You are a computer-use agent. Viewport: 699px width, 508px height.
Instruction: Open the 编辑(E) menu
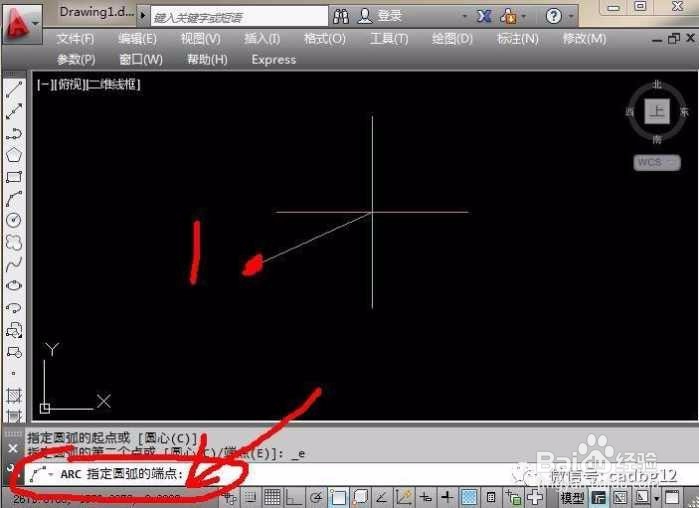coord(137,39)
